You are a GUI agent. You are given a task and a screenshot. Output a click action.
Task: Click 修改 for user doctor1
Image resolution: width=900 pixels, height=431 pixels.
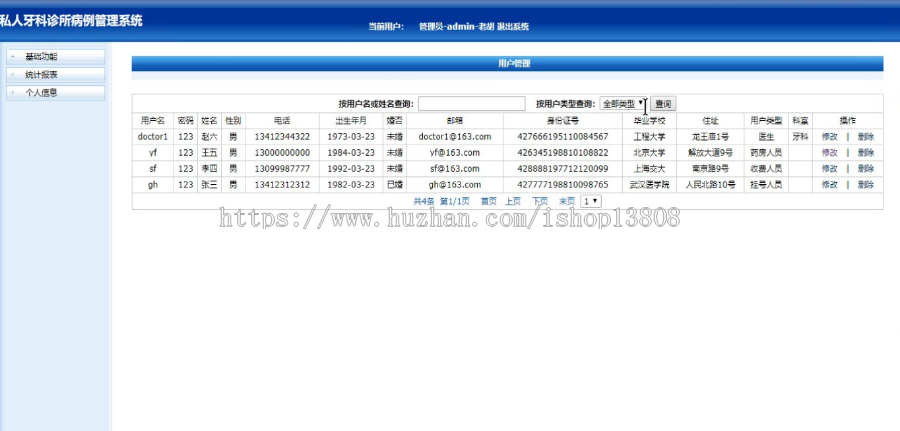tap(829, 137)
